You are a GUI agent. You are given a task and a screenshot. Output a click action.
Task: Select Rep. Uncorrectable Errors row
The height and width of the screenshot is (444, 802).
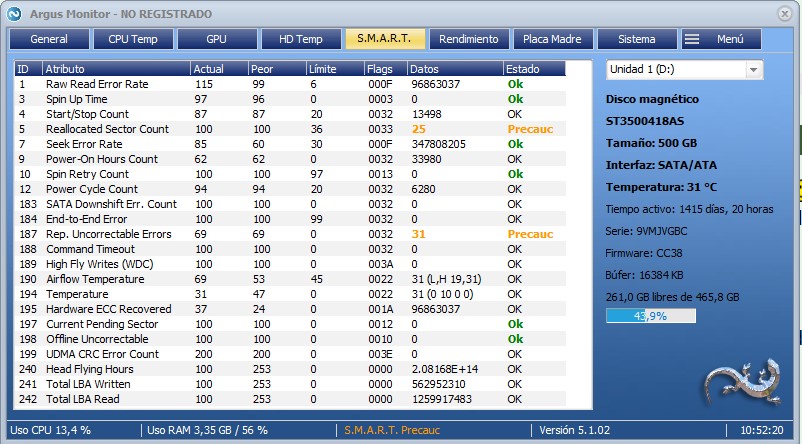290,234
